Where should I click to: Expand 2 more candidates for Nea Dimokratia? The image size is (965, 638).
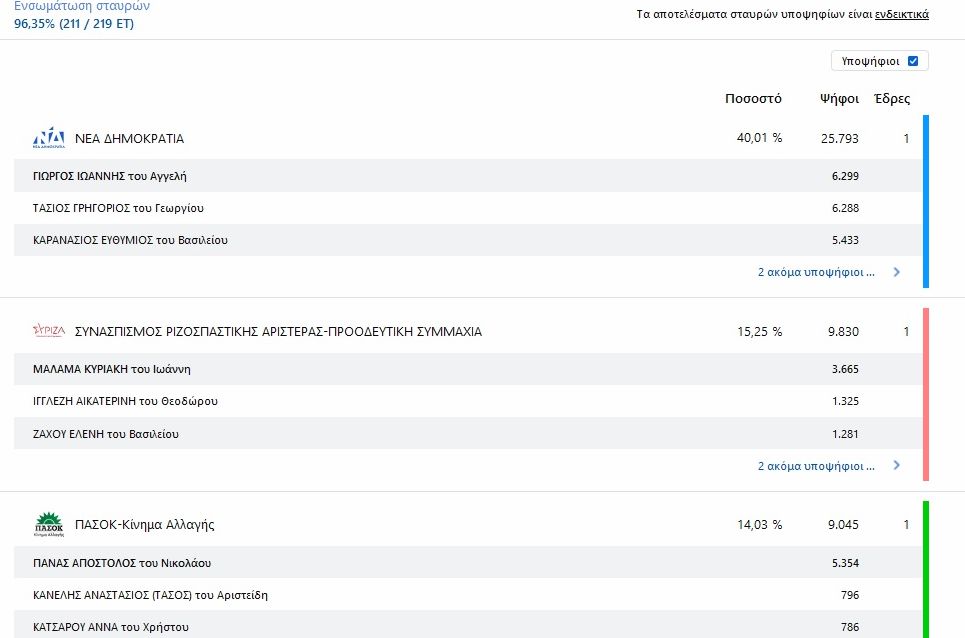[816, 272]
